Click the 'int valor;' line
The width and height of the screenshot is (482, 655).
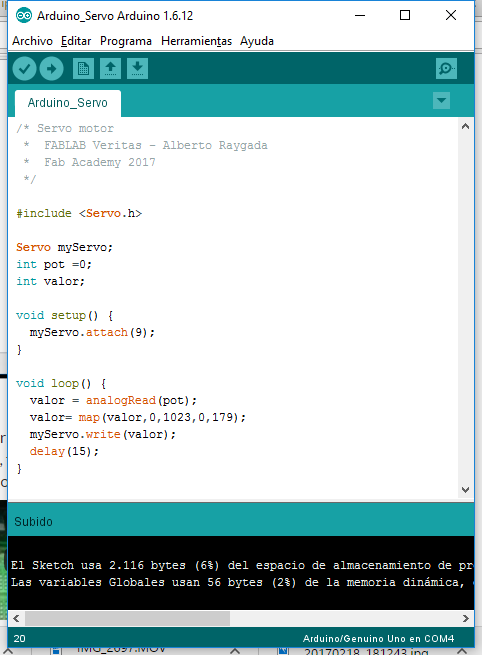coord(51,282)
